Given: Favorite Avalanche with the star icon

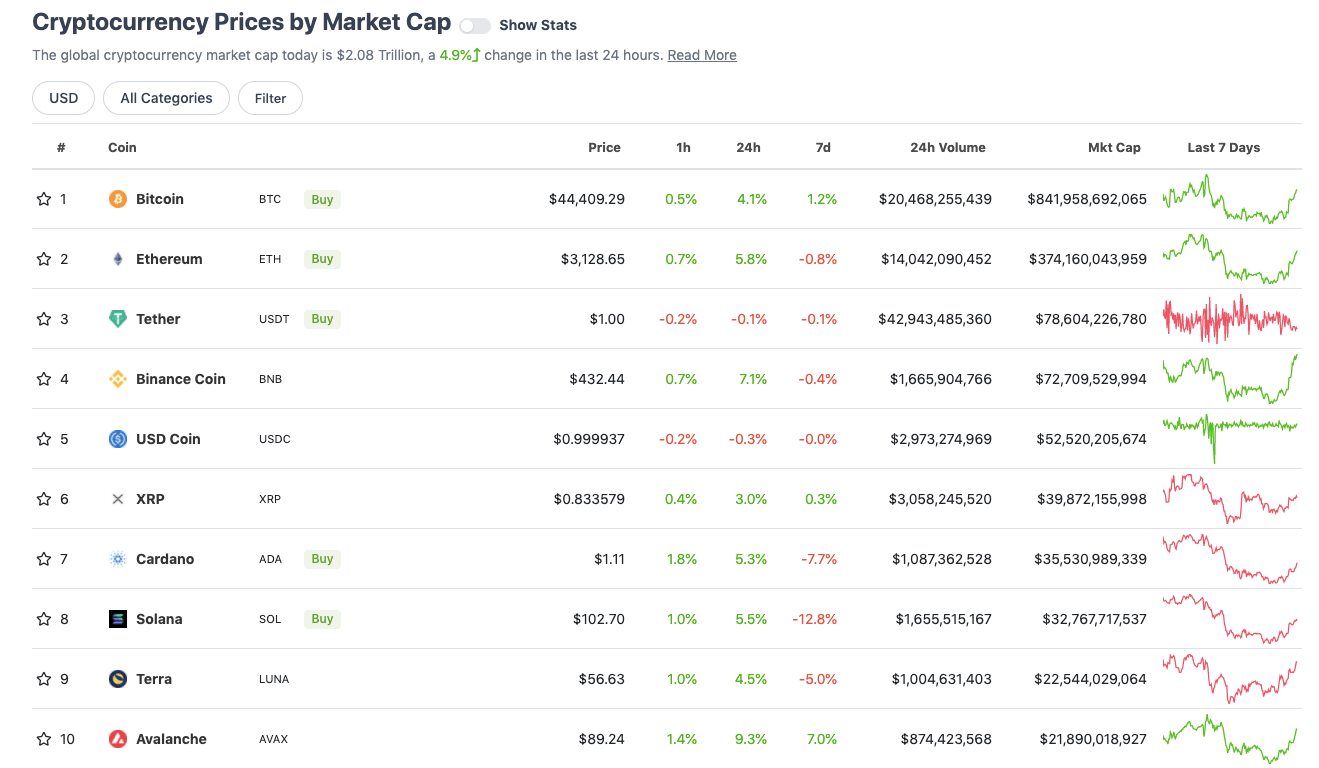Looking at the screenshot, I should pyautogui.click(x=44, y=739).
